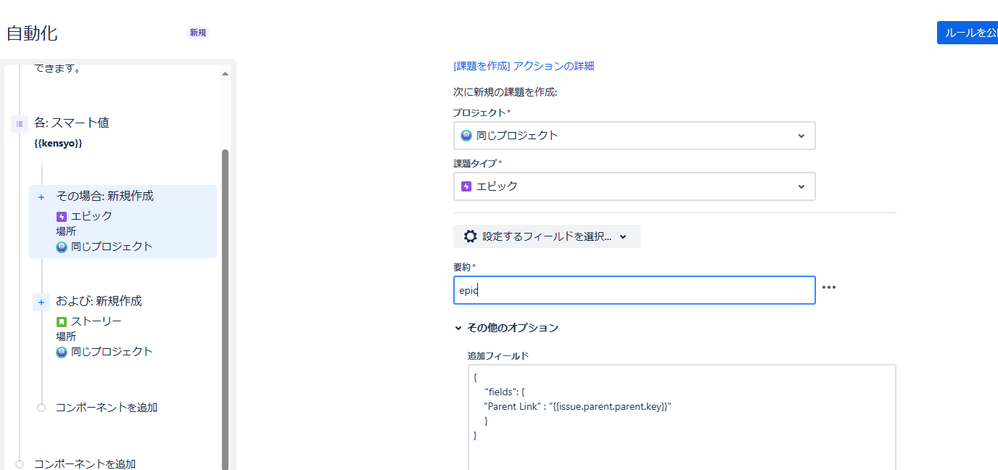Click the project avatar under ストーリー 場所

[x=62, y=352]
